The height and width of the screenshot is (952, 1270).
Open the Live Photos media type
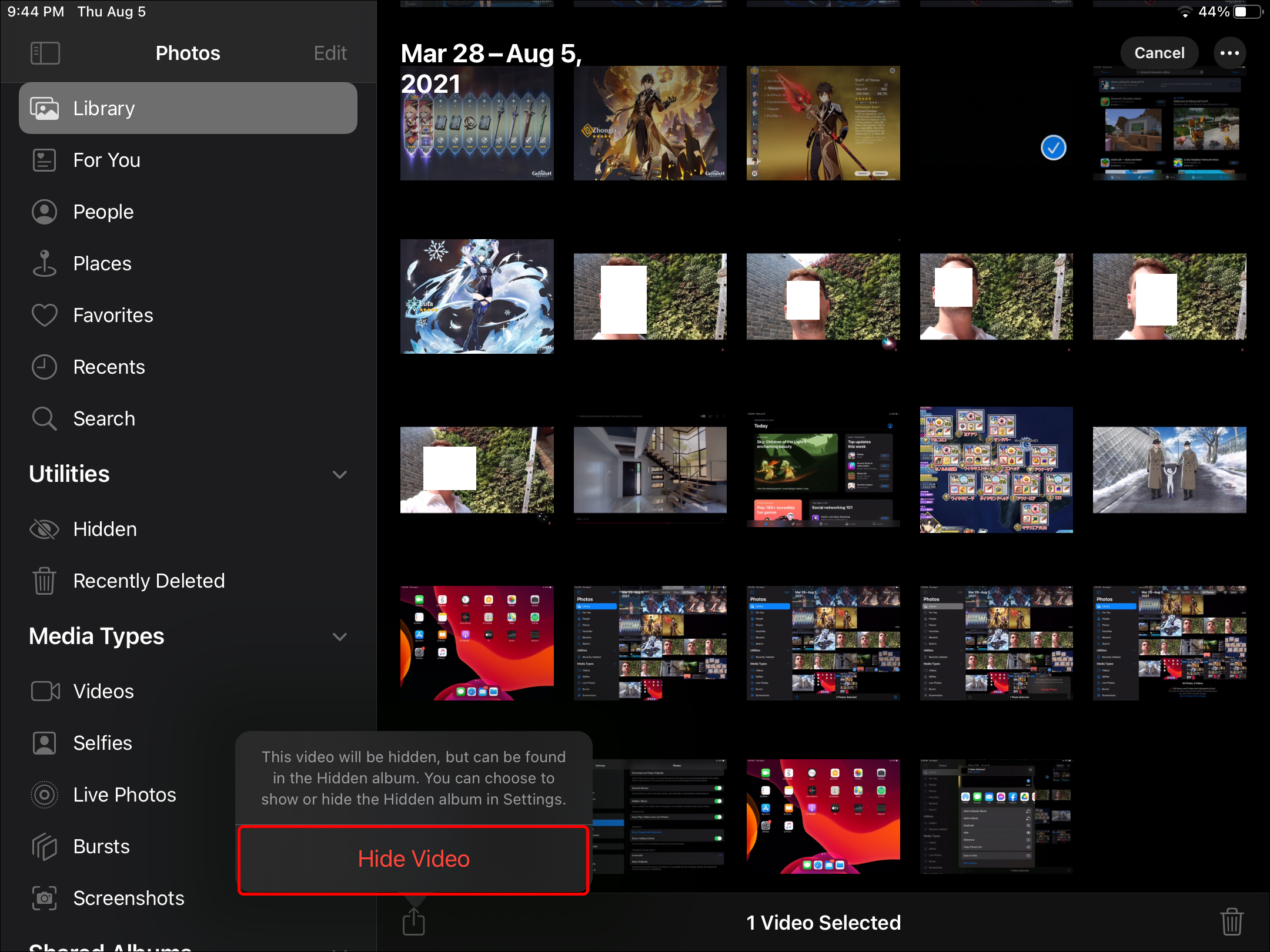click(125, 795)
